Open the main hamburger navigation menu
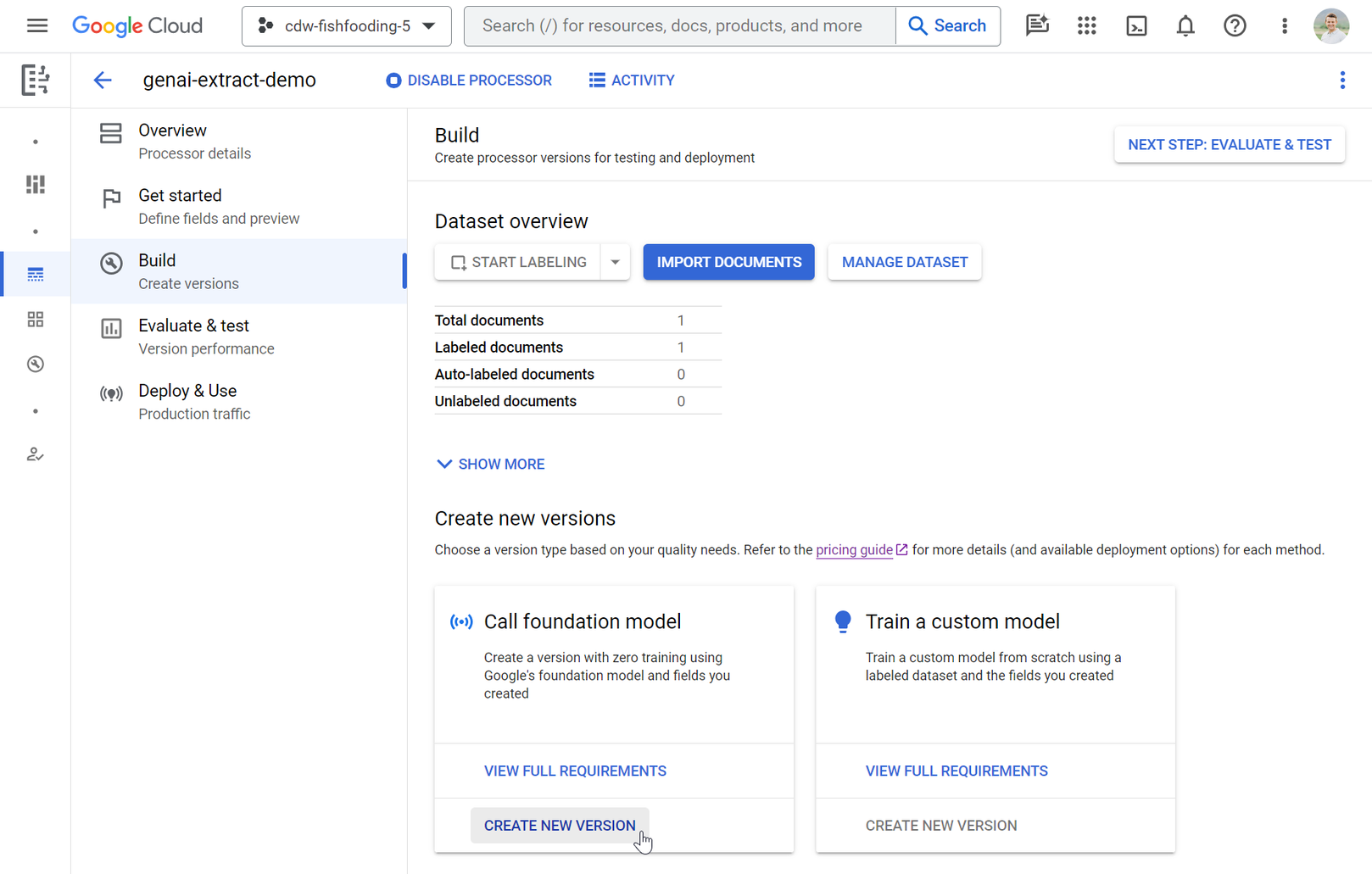Screen dimensions: 1372x874 [37, 25]
